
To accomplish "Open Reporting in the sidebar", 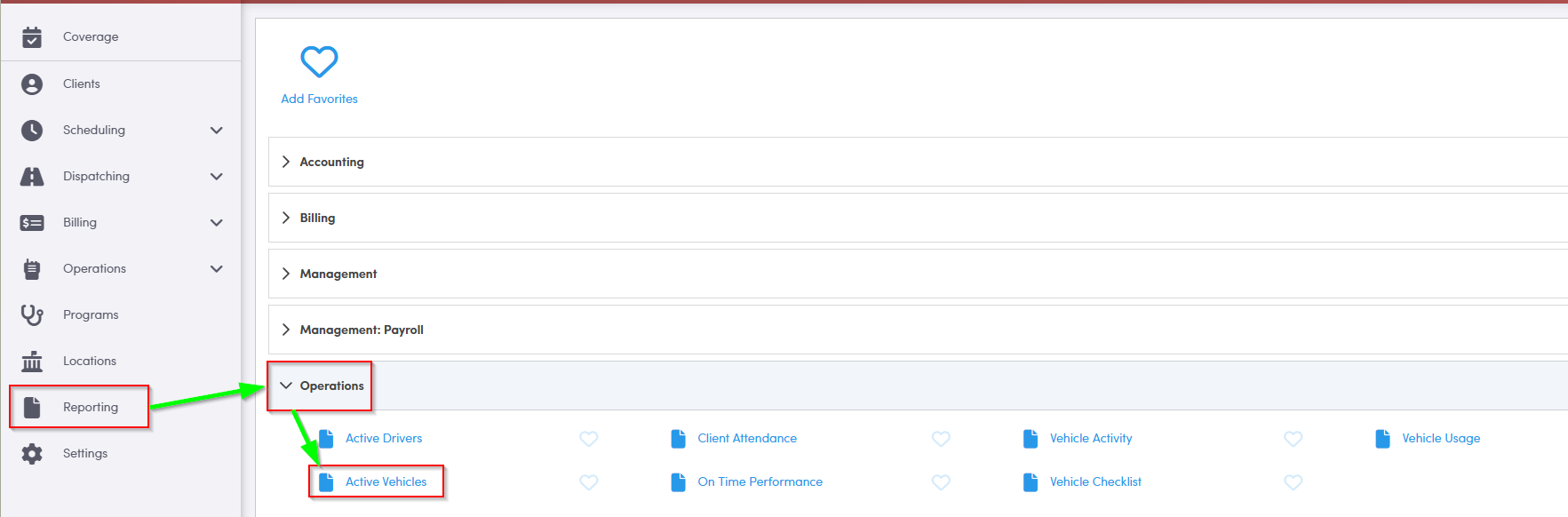I will pyautogui.click(x=90, y=407).
